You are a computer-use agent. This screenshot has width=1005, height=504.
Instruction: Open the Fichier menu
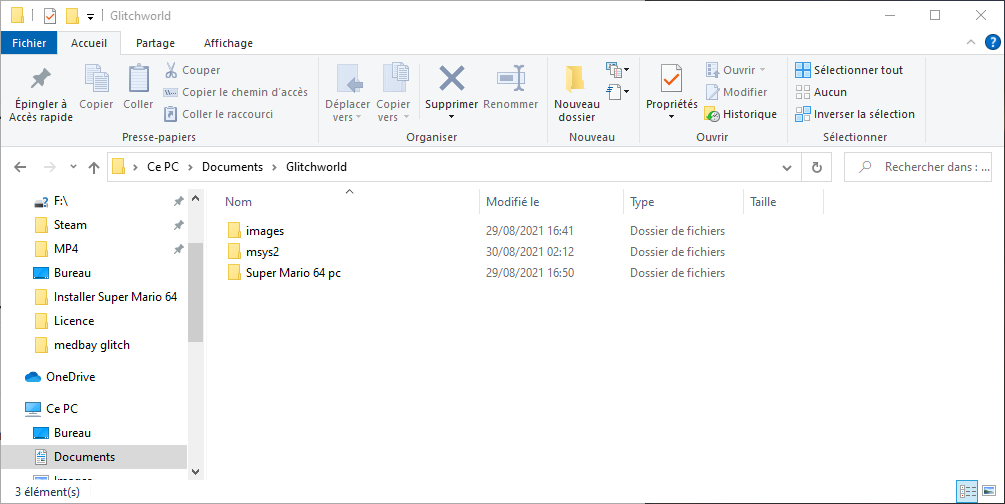[29, 43]
